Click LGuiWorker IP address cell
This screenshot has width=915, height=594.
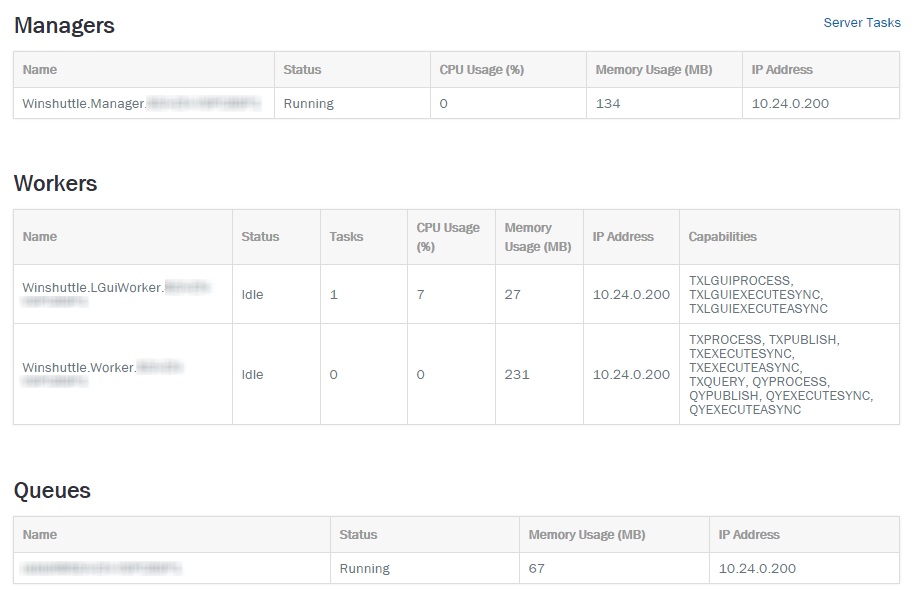pos(631,294)
